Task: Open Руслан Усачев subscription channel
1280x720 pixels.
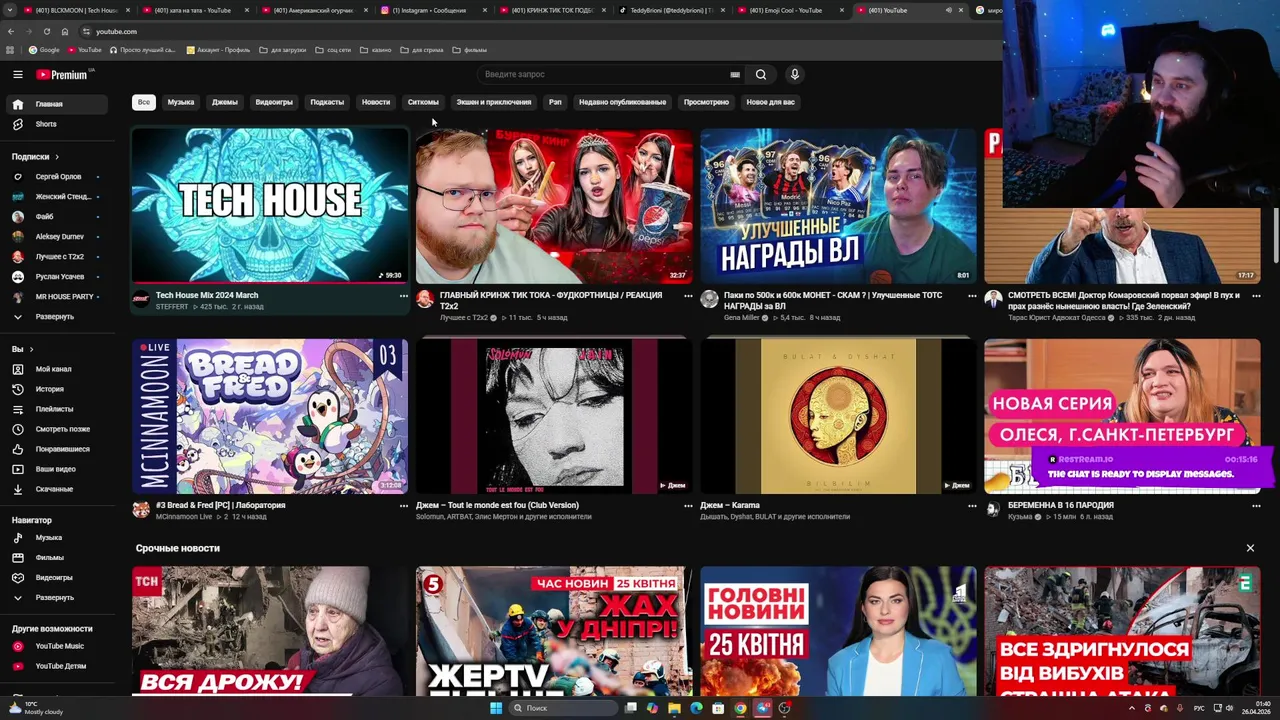Action: pos(57,276)
